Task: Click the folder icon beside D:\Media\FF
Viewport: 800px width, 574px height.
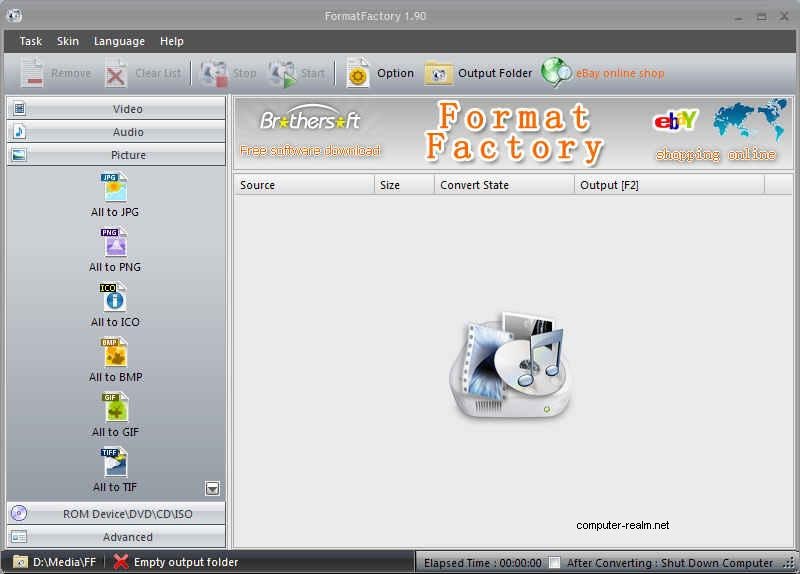Action: pos(20,562)
